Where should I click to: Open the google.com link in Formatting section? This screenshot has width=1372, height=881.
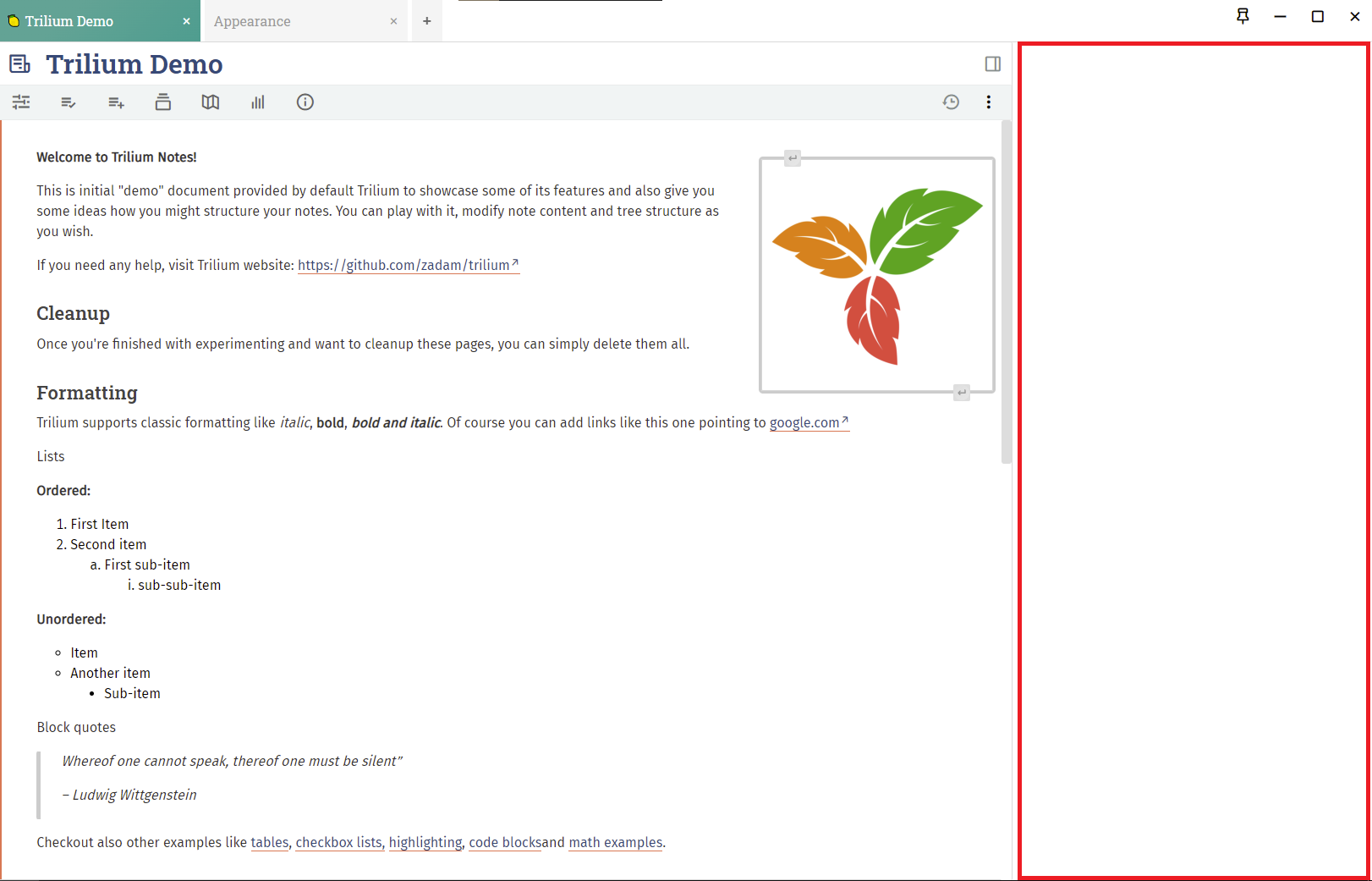(804, 422)
